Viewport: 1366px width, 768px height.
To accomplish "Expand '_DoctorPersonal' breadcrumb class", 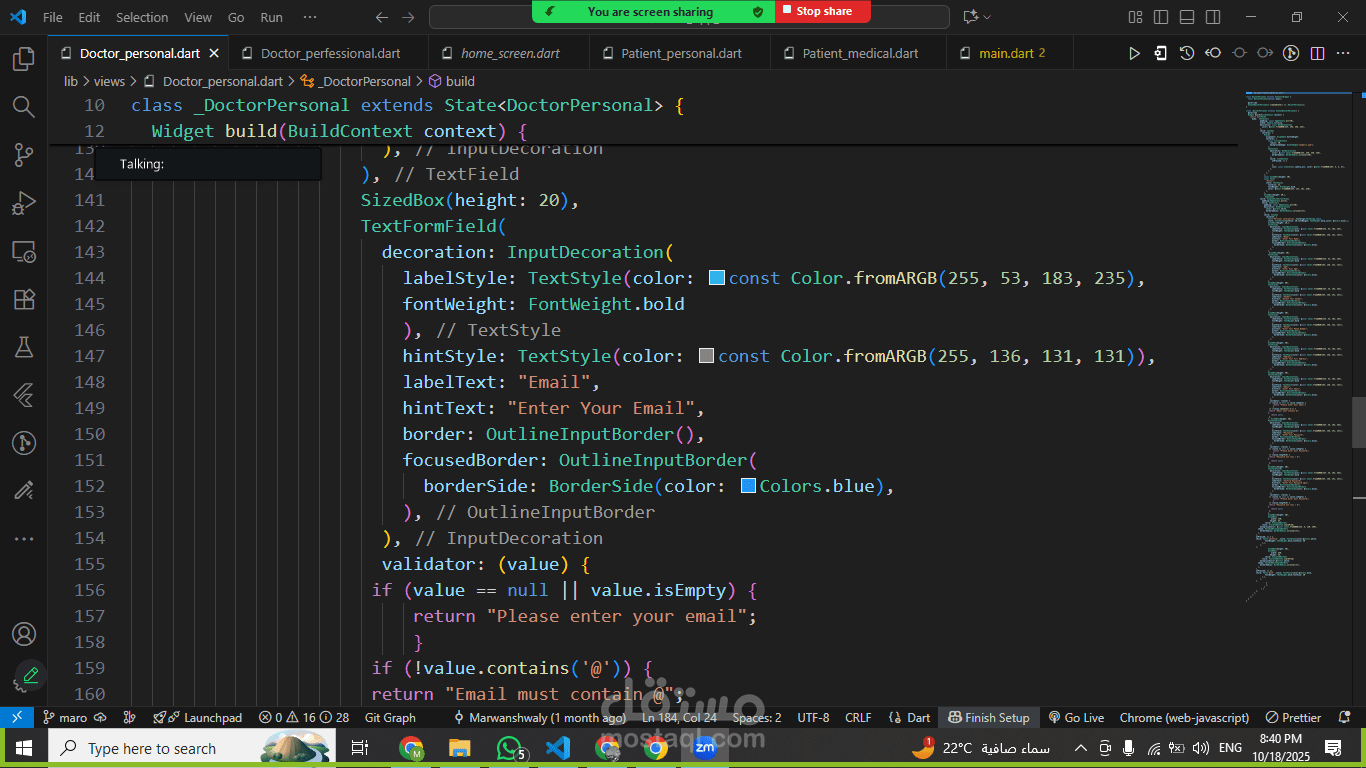I will pyautogui.click(x=364, y=81).
